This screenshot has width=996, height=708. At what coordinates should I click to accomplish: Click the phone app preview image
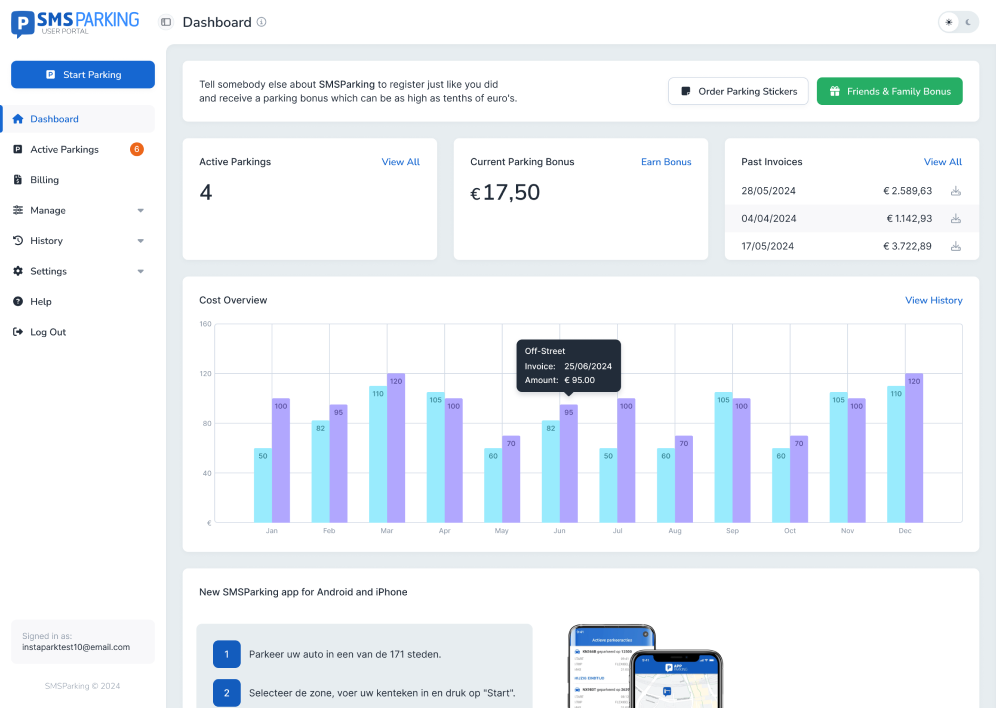pyautogui.click(x=645, y=666)
